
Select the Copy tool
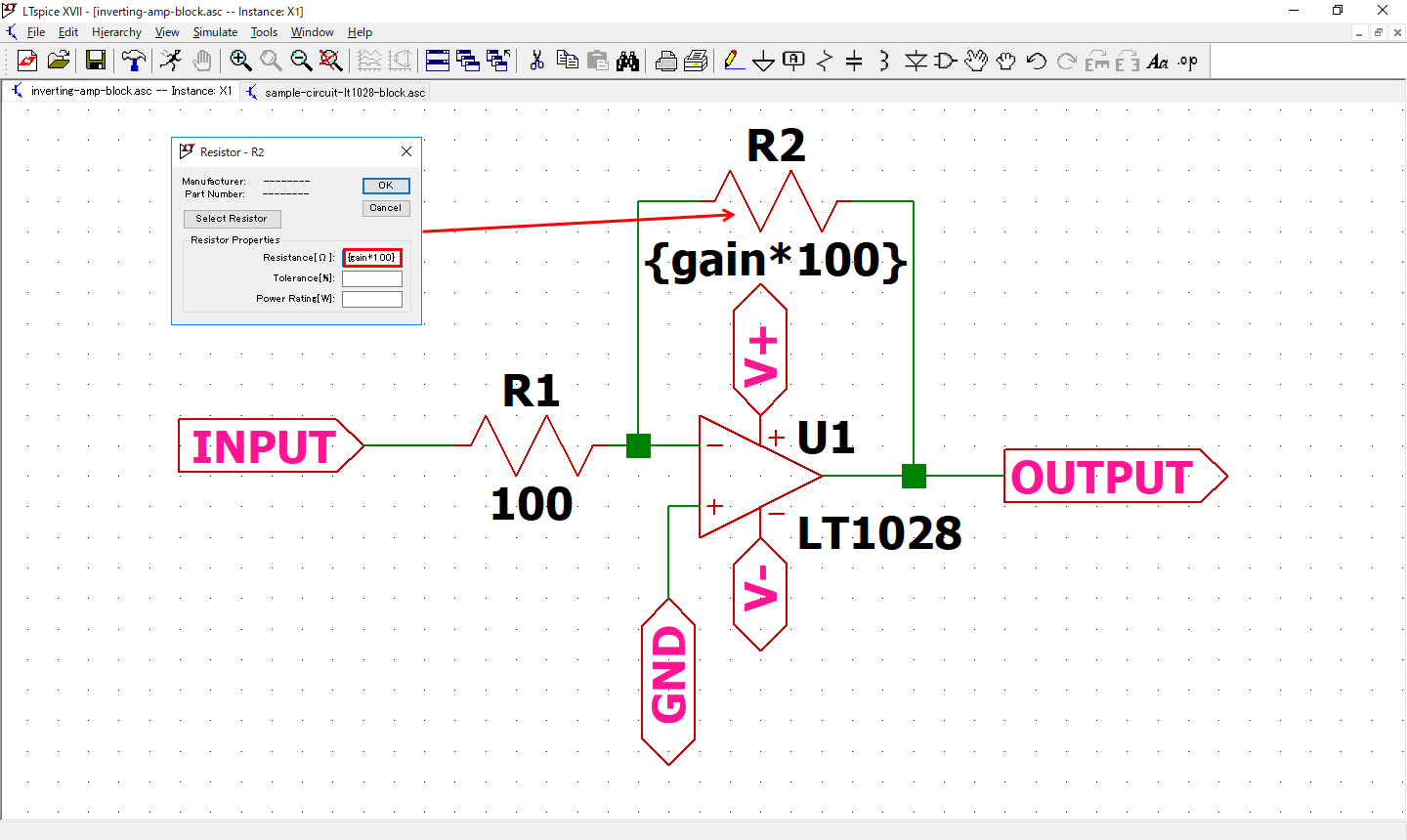pyautogui.click(x=567, y=61)
